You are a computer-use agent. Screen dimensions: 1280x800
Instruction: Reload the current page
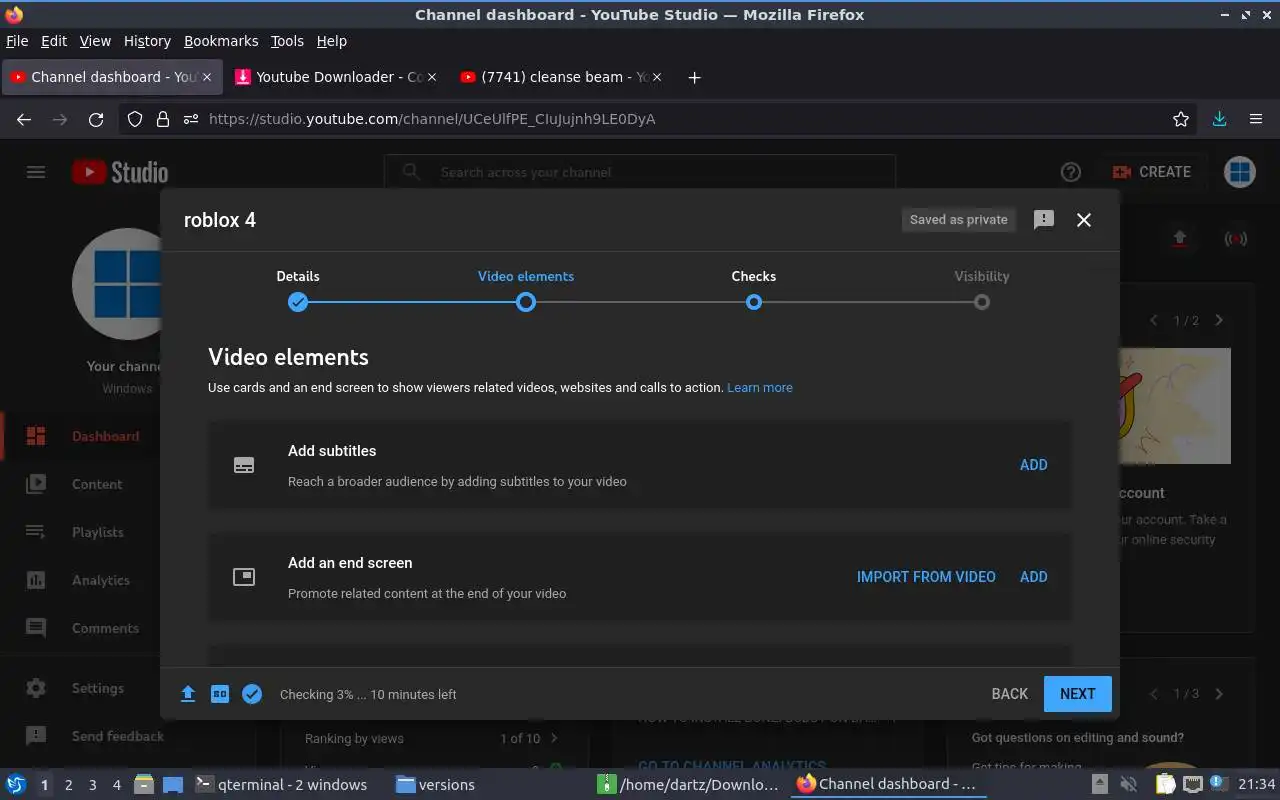96,119
